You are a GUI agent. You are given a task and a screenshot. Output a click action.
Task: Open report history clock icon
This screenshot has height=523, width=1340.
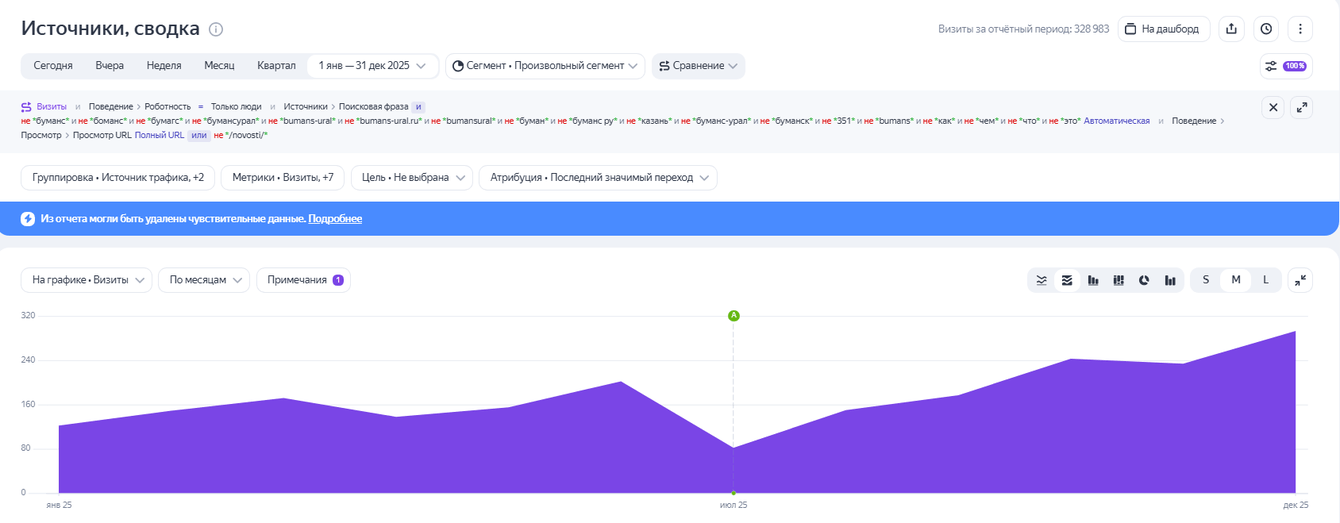(x=1266, y=29)
